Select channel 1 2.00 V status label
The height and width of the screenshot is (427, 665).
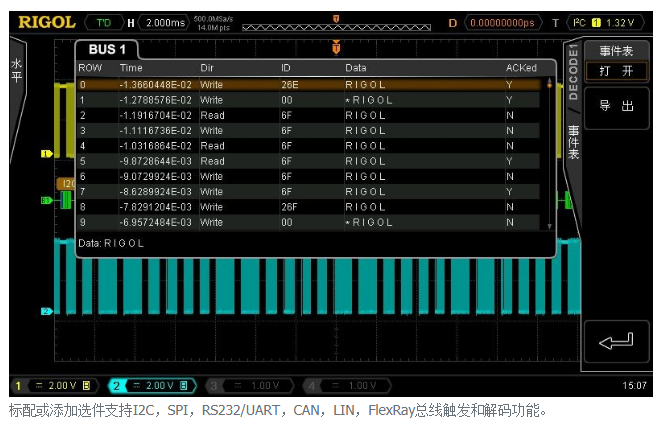point(57,386)
